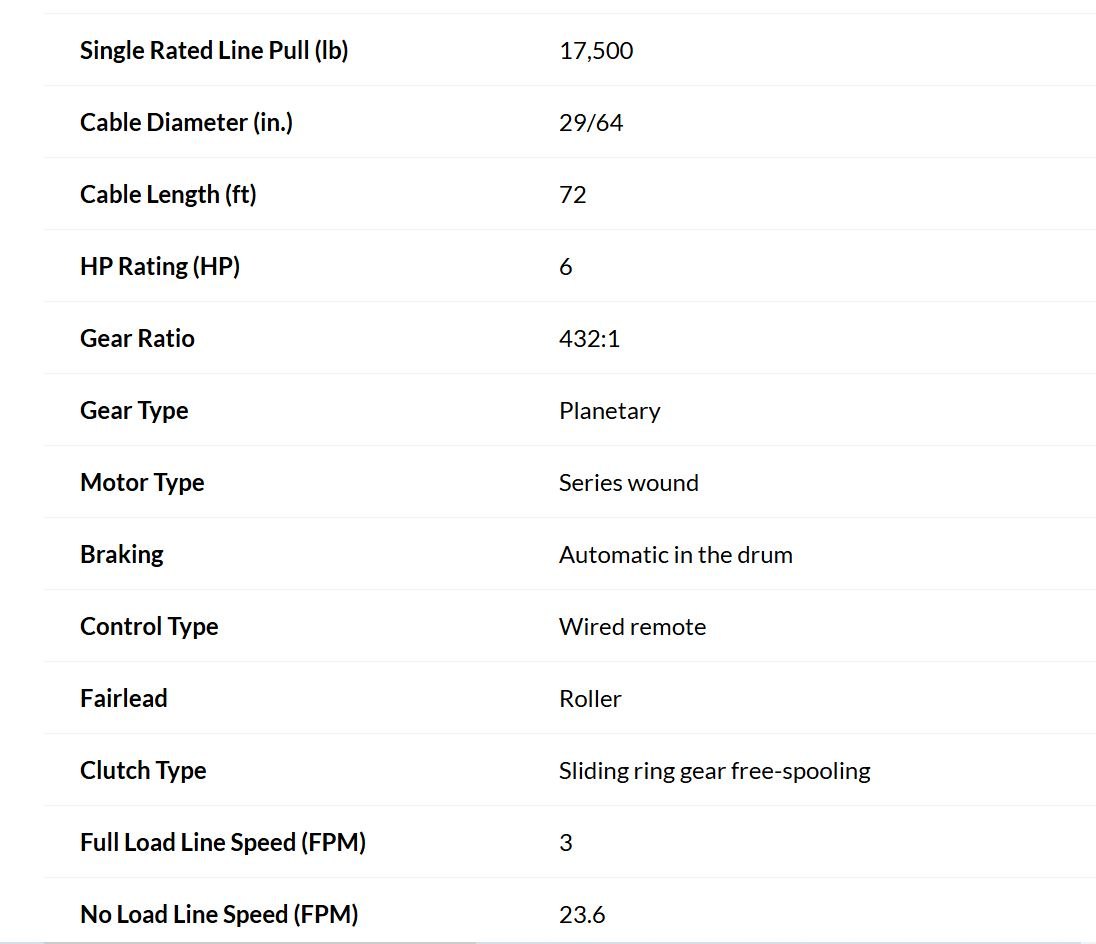The height and width of the screenshot is (944, 1096).
Task: Click the Planetary gear type value
Action: coord(610,411)
